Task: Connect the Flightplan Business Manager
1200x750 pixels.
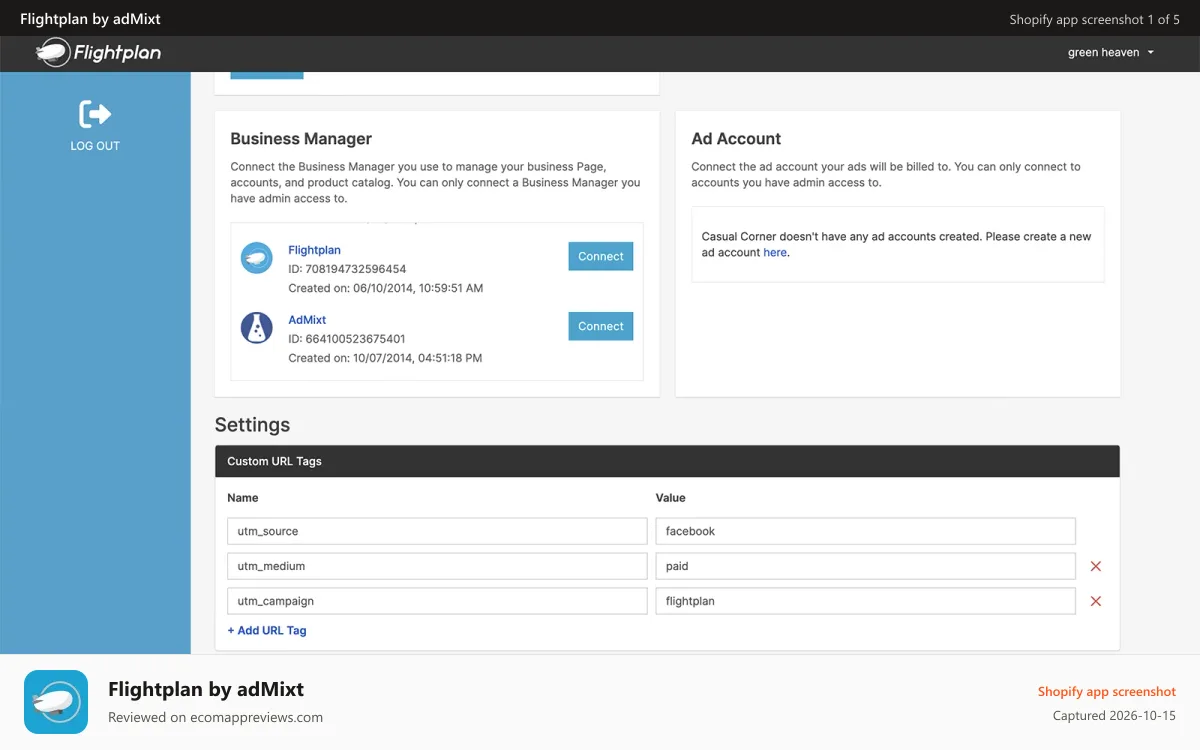Action: (x=601, y=256)
